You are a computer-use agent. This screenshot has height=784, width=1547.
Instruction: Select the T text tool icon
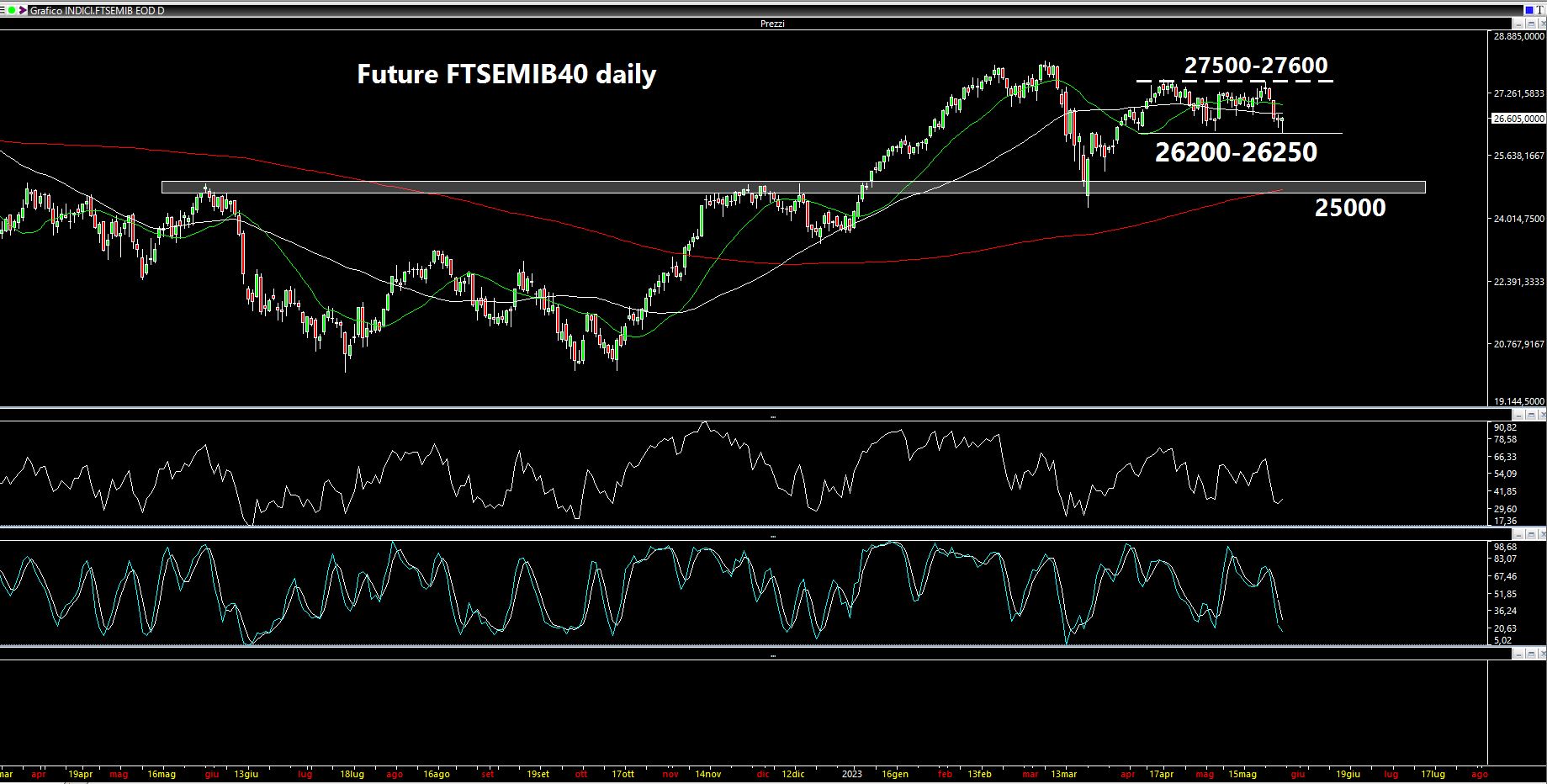click(1540, 10)
